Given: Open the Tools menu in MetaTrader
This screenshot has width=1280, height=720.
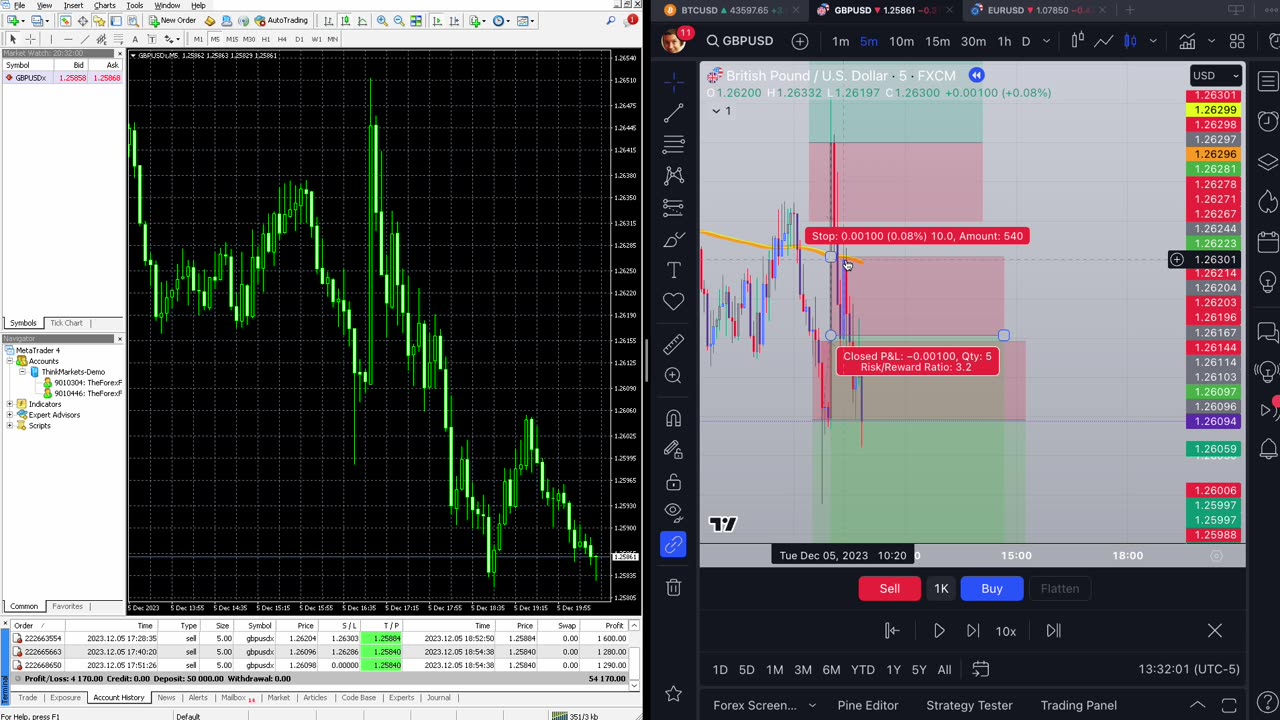Looking at the screenshot, I should [134, 5].
